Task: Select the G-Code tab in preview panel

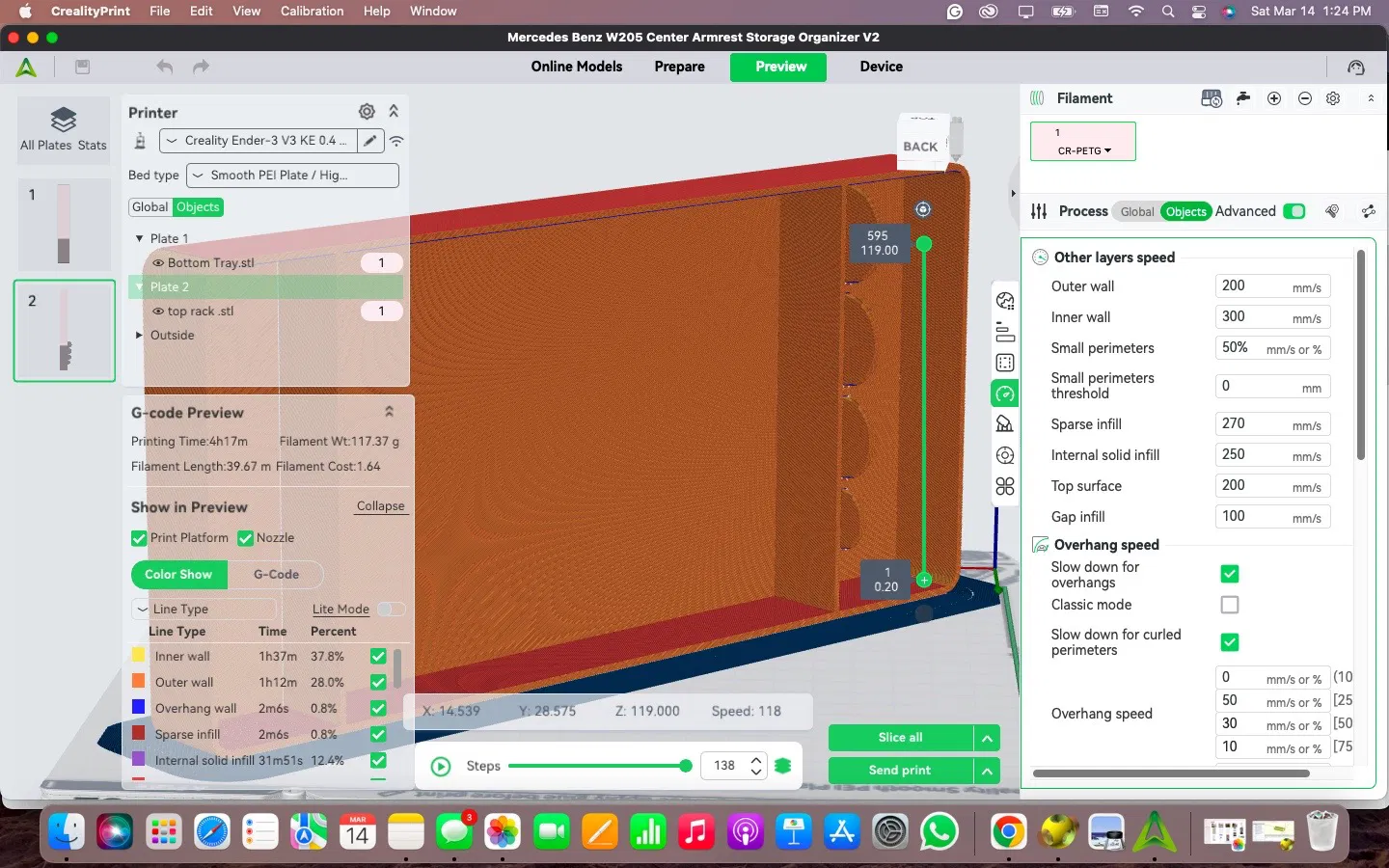Action: (276, 575)
